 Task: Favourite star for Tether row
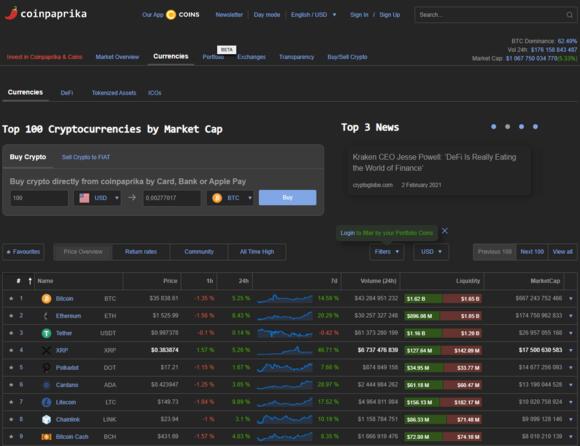tap(11, 333)
